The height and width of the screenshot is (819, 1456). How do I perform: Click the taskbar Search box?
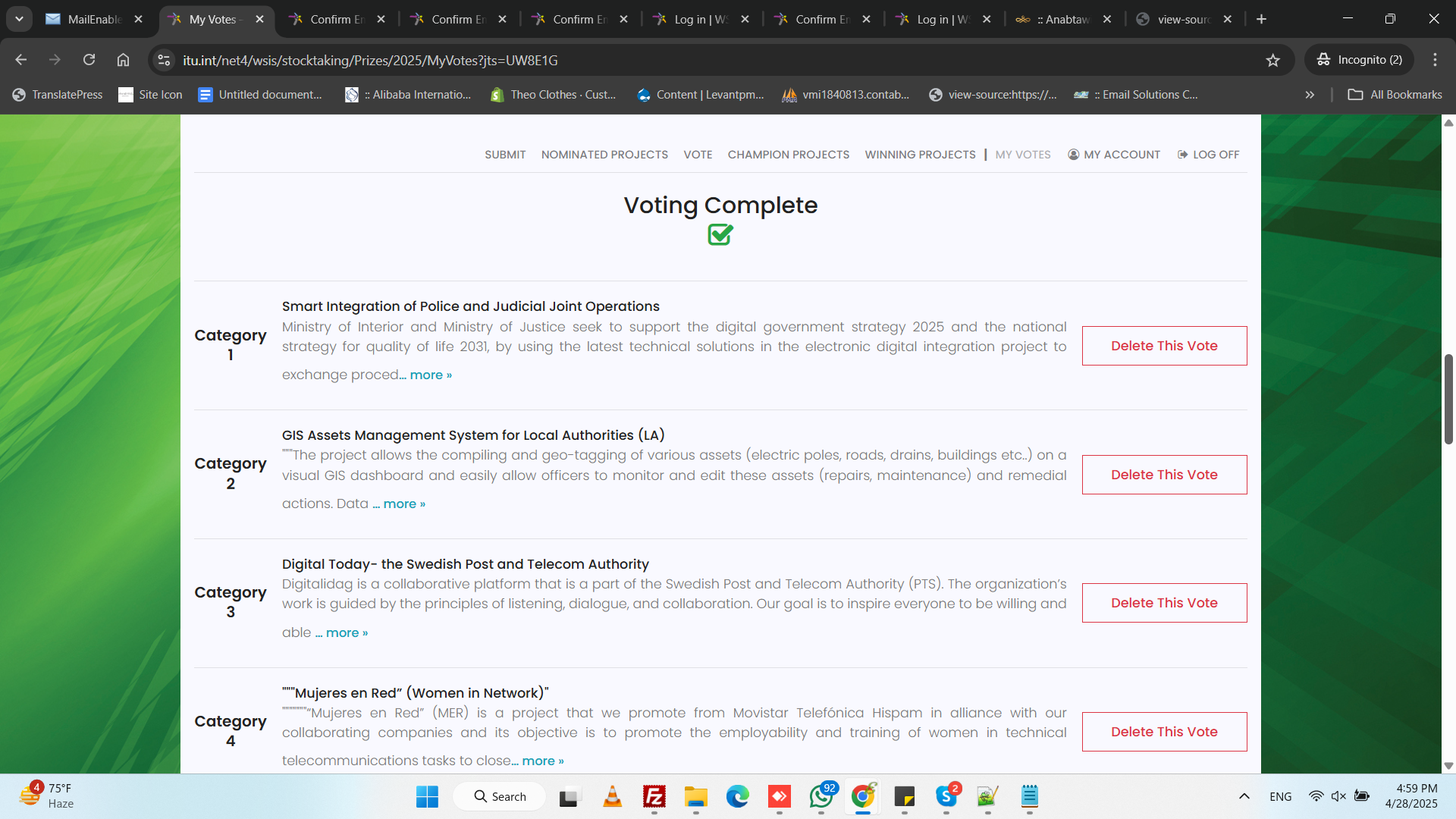point(500,796)
